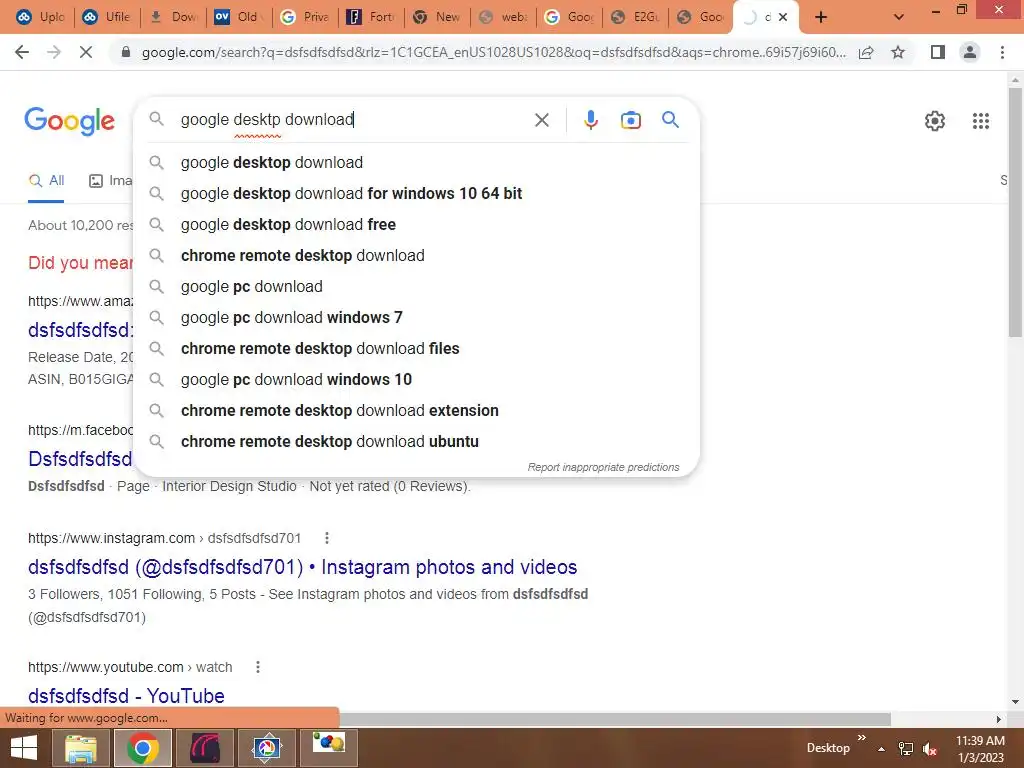Click the muted volume tray icon

point(930,749)
